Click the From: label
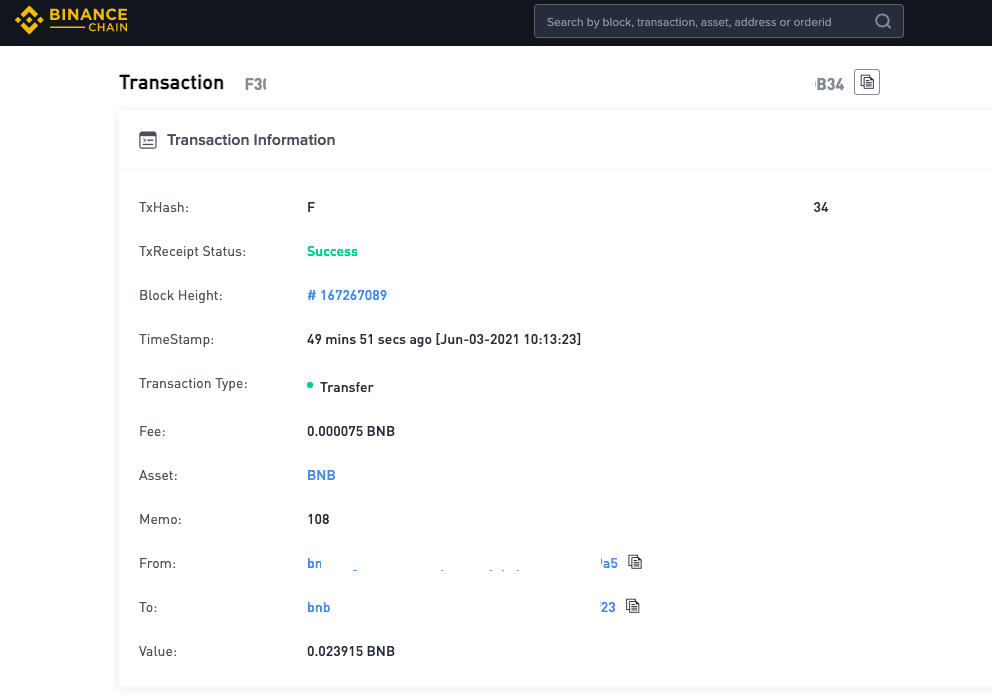The height and width of the screenshot is (699, 992). tap(158, 564)
